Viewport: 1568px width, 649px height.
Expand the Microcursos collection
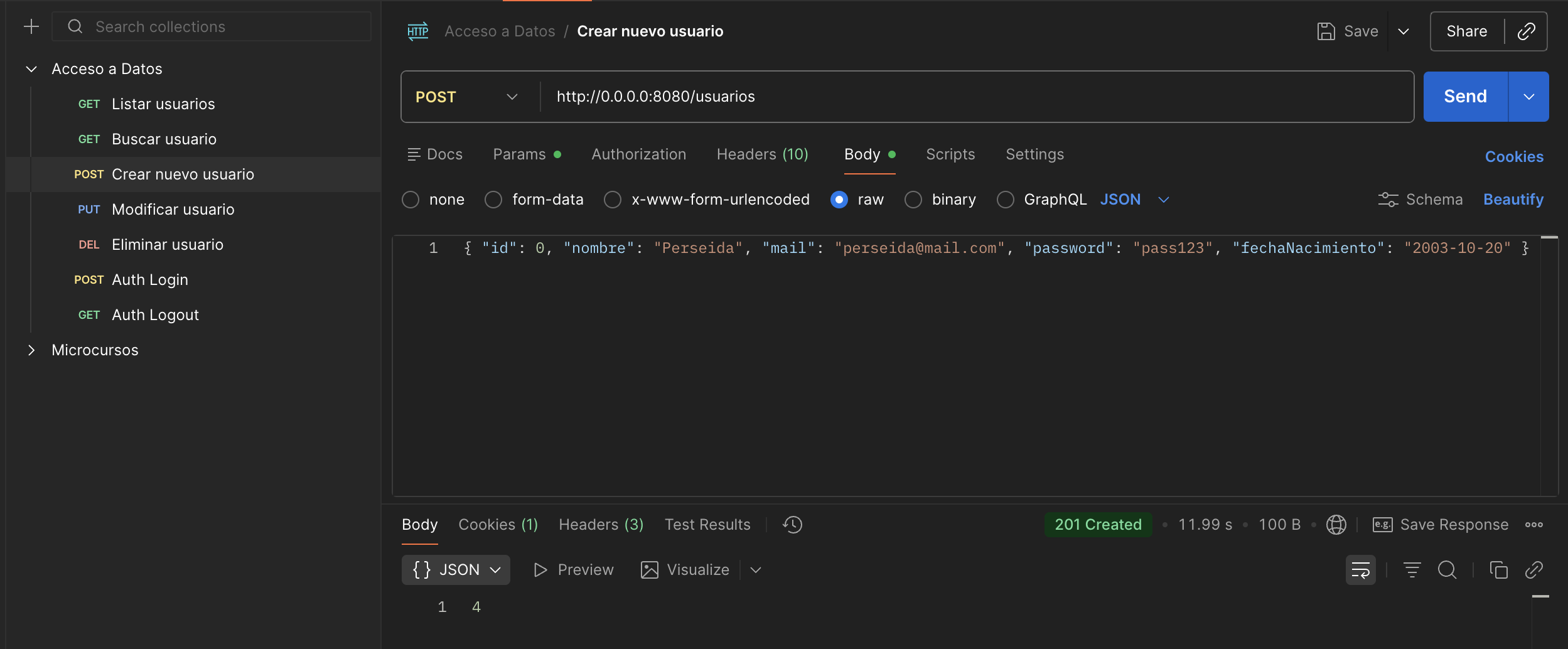coord(31,350)
